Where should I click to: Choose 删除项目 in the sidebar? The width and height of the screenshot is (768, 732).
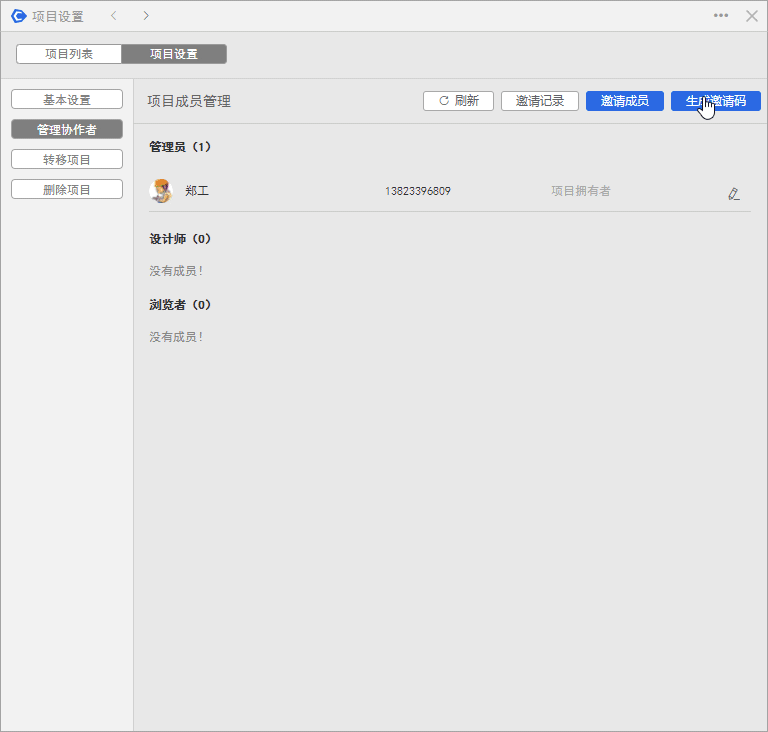click(x=67, y=190)
